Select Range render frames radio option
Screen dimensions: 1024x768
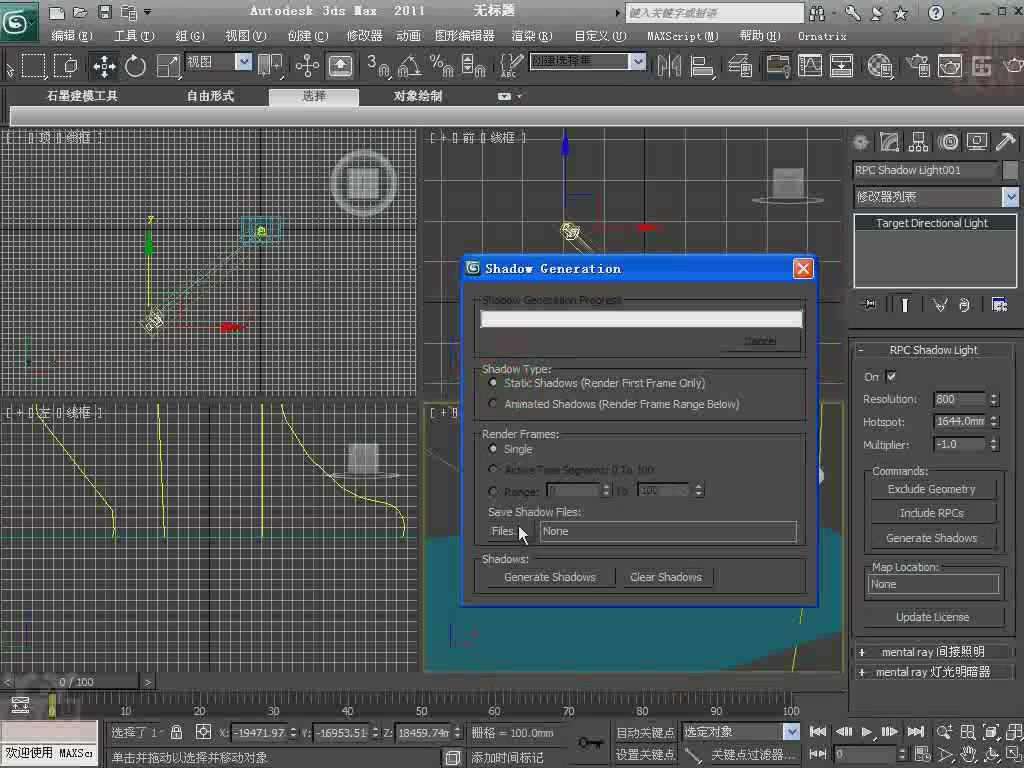(493, 491)
